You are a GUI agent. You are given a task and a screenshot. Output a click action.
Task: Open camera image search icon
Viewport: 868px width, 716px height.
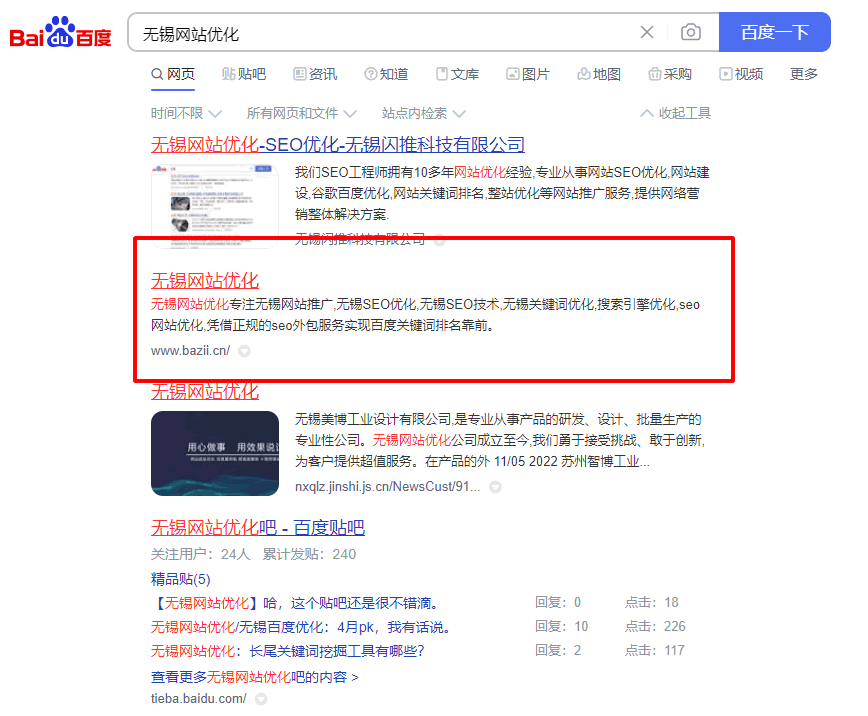(690, 32)
